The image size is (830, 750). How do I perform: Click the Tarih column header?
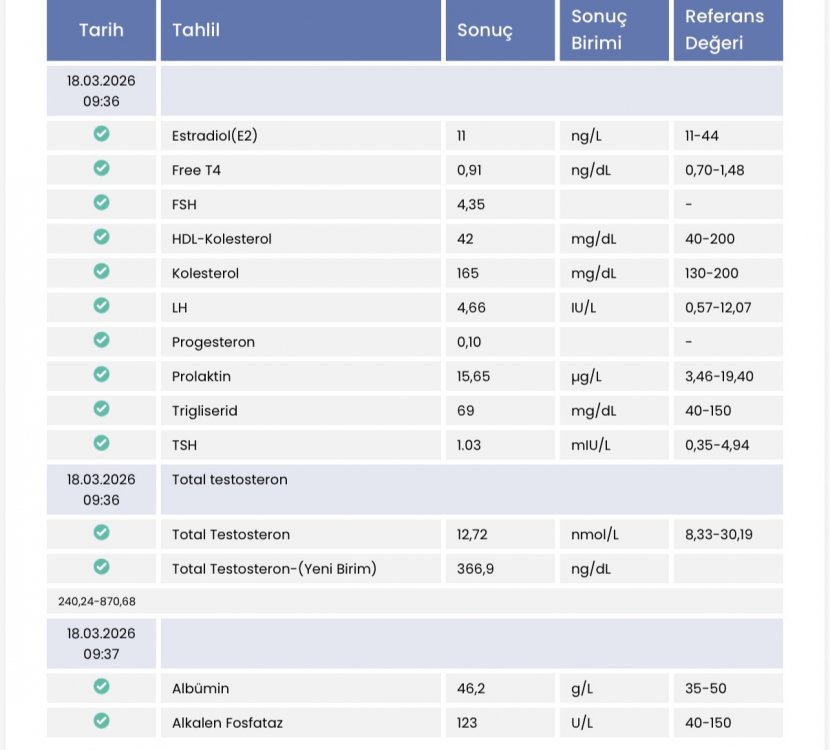point(101,30)
